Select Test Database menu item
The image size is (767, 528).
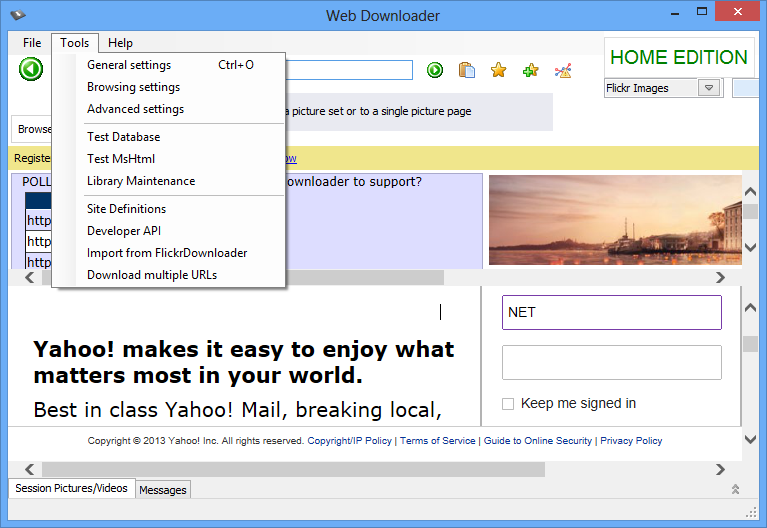[169, 137]
